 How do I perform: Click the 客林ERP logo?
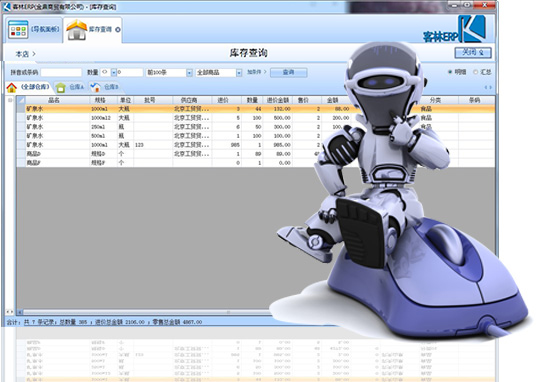(455, 30)
